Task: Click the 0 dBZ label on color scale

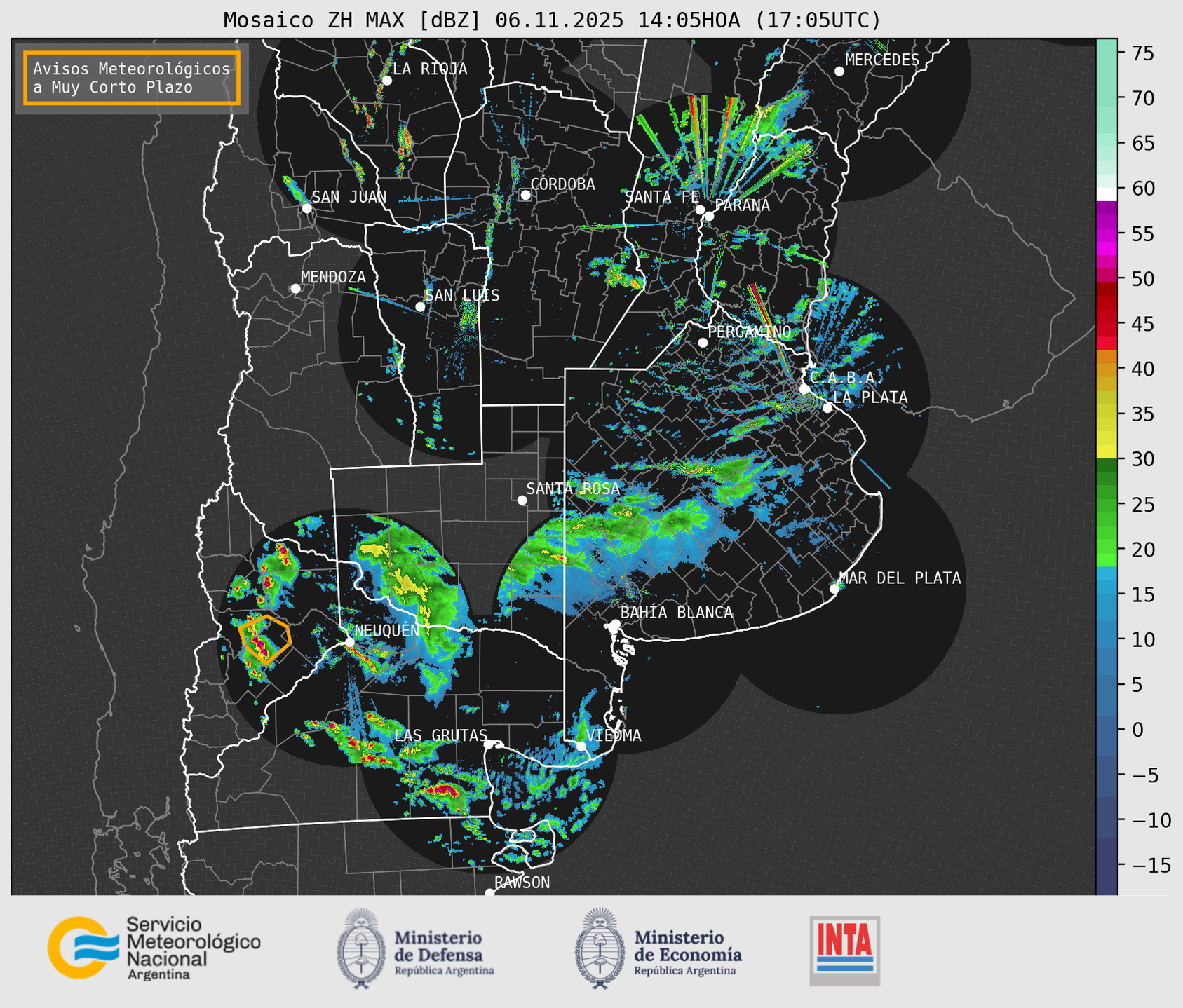Action: [1137, 730]
